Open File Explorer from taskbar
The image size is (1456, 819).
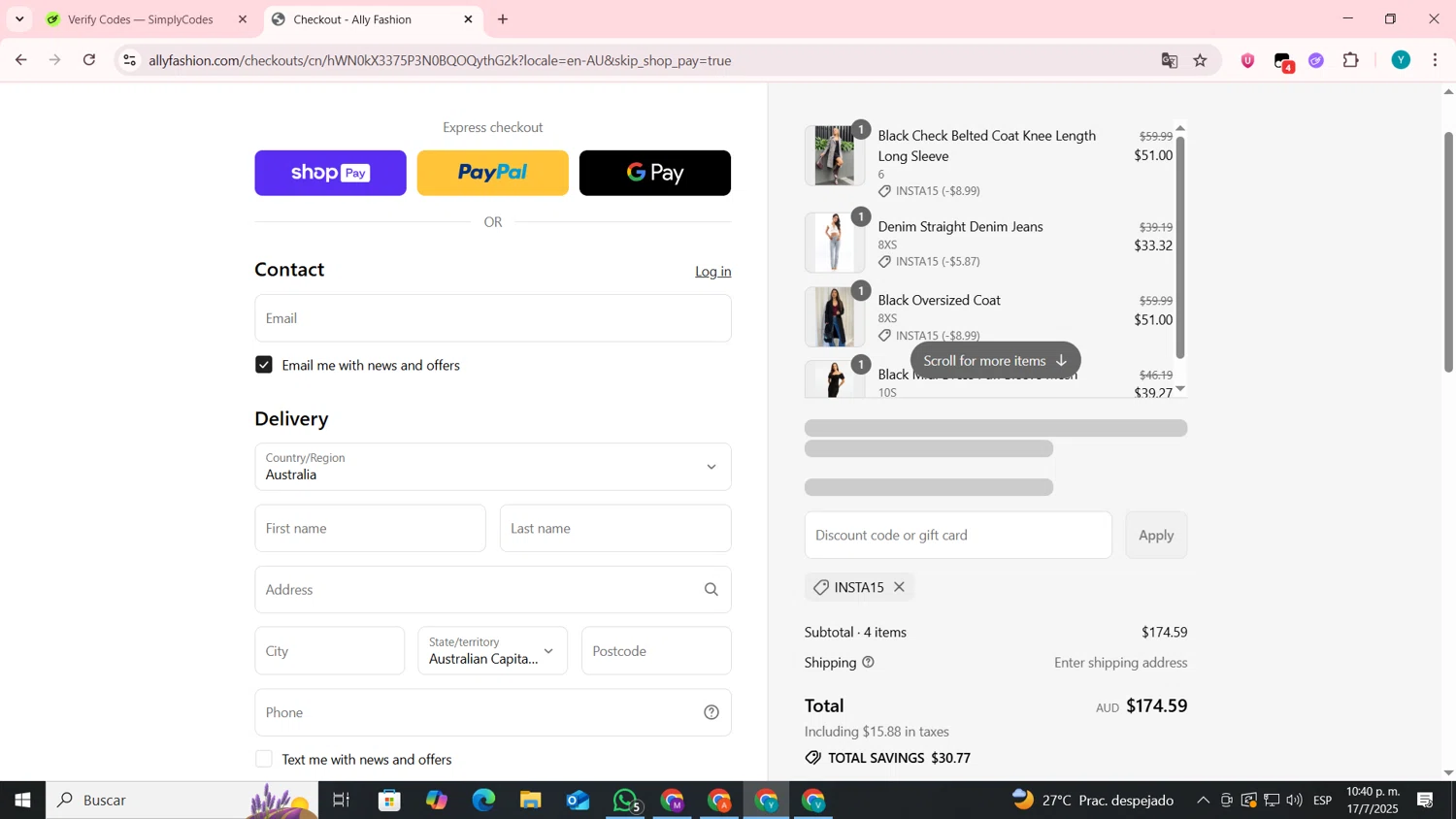click(x=530, y=801)
